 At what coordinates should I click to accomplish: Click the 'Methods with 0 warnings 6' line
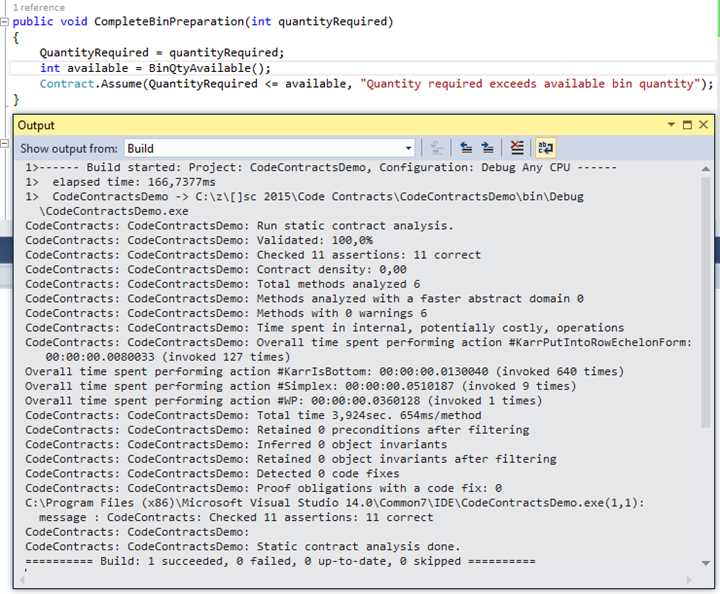pyautogui.click(x=226, y=314)
